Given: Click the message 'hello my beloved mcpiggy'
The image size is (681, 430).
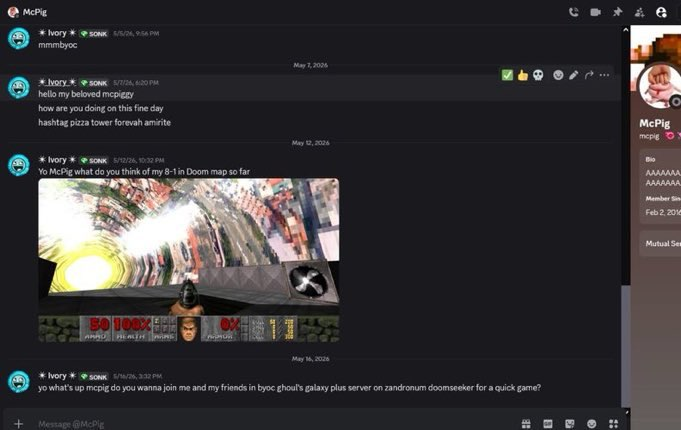Looking at the screenshot, I should coord(86,94).
